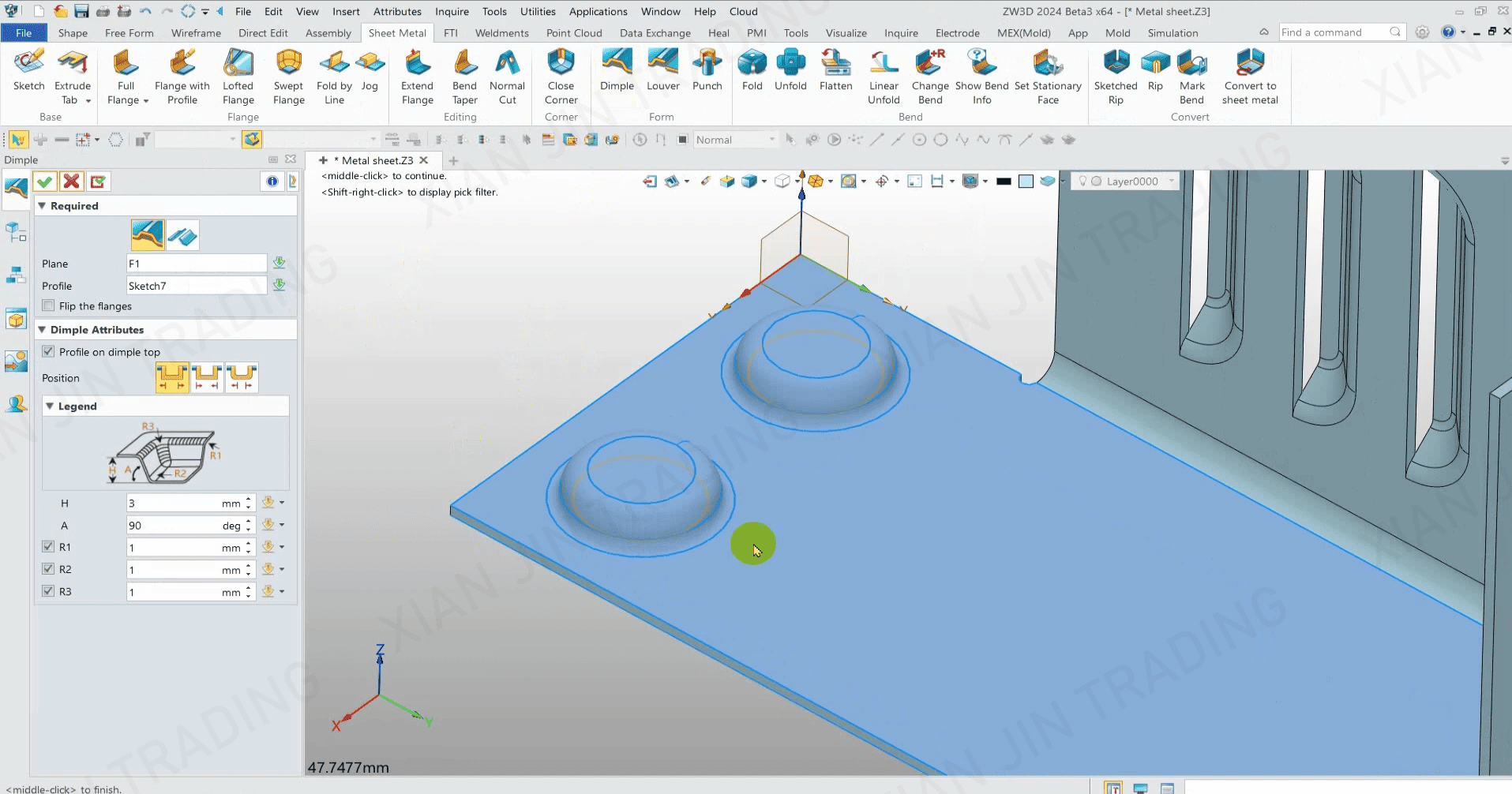This screenshot has height=794, width=1512.
Task: Open the Attributes menu
Action: pyautogui.click(x=397, y=12)
